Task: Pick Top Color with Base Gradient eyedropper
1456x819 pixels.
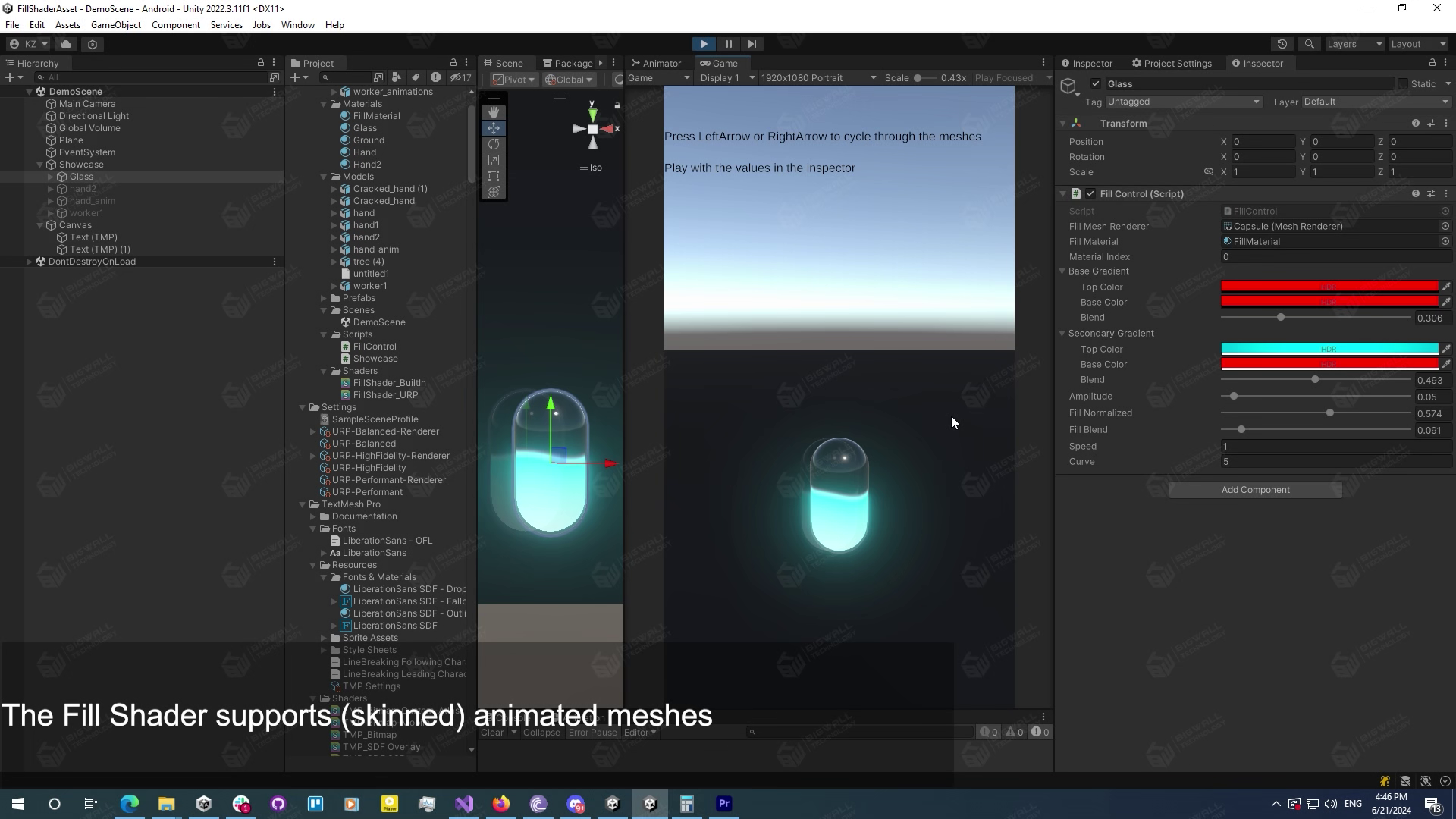Action: click(x=1446, y=287)
